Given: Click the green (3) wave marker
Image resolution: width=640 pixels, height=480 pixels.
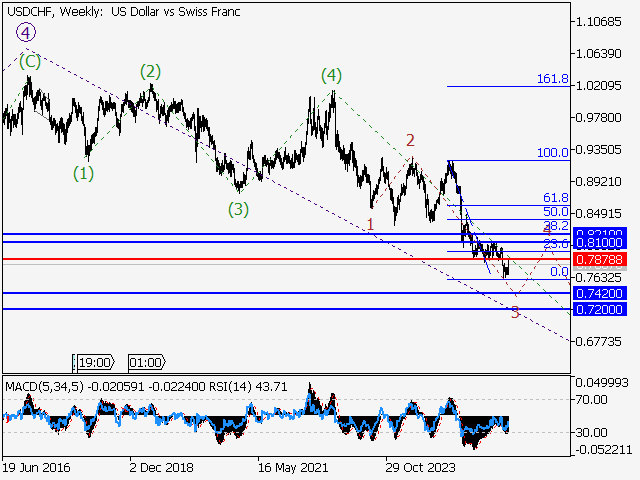Looking at the screenshot, I should [x=237, y=209].
